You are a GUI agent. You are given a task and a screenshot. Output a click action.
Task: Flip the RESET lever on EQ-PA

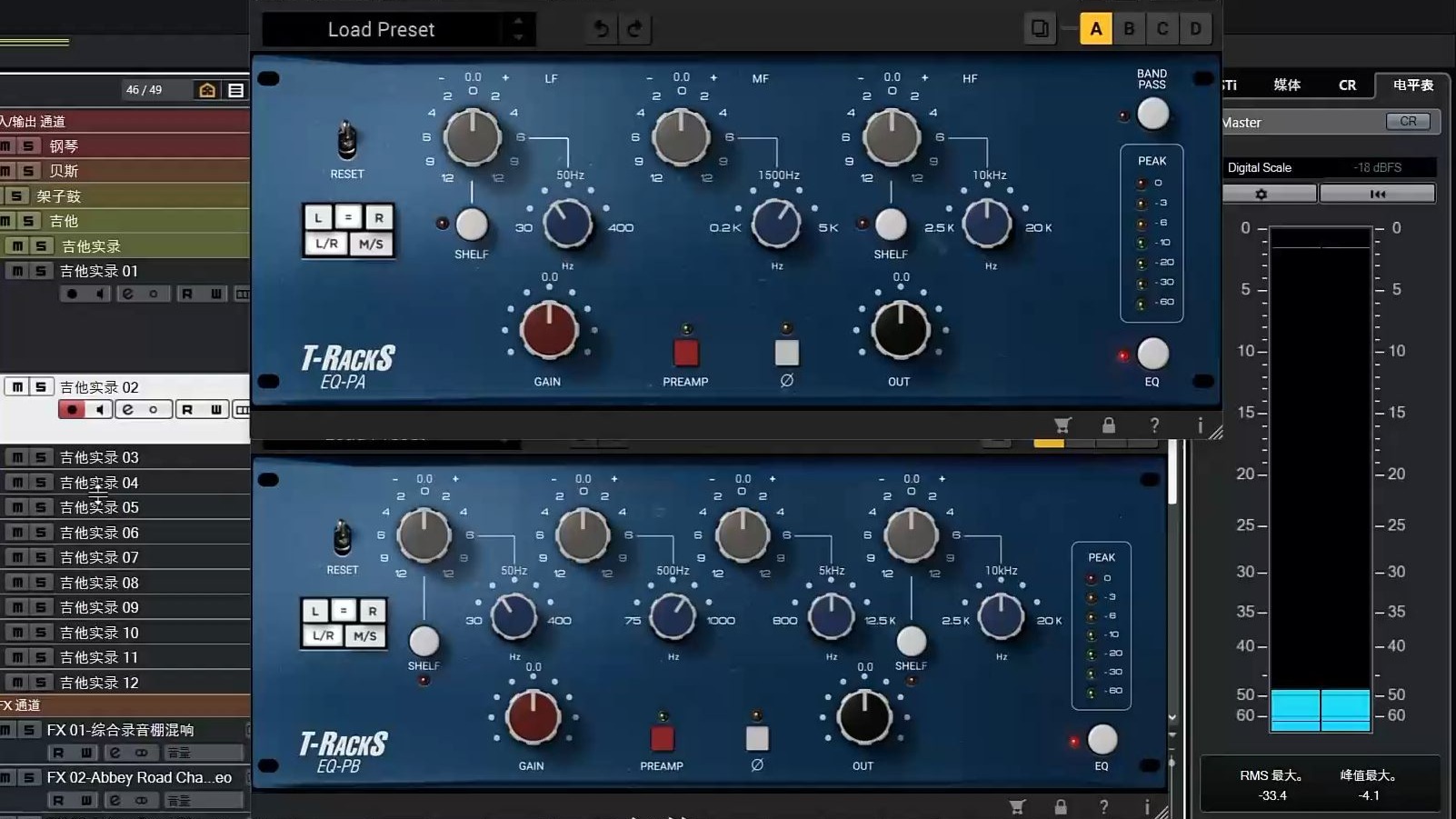346,139
